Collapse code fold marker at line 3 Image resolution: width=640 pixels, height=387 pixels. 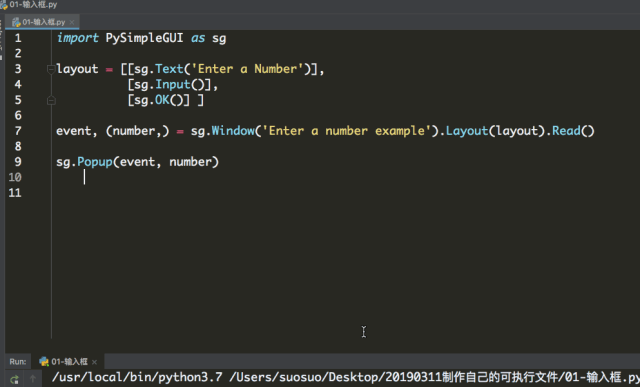[x=51, y=69]
